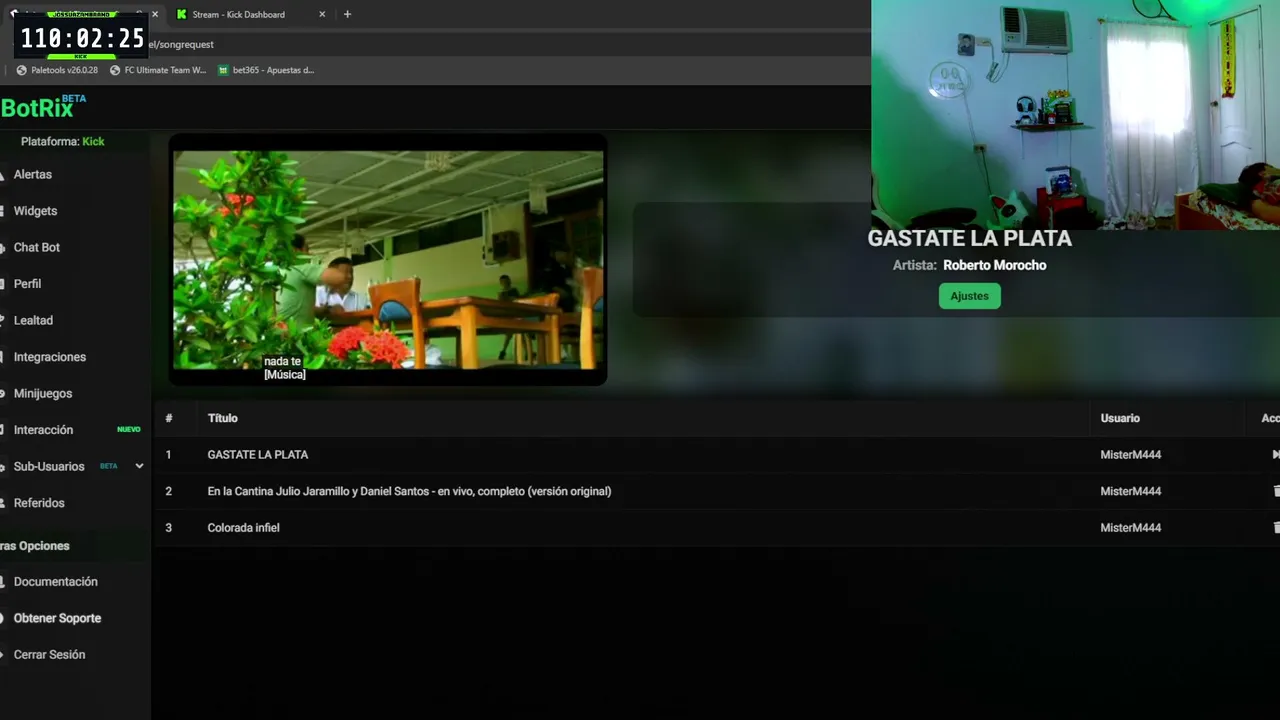Expand the Sub-Usuarios chevron arrow
The width and height of the screenshot is (1280, 720).
(139, 466)
